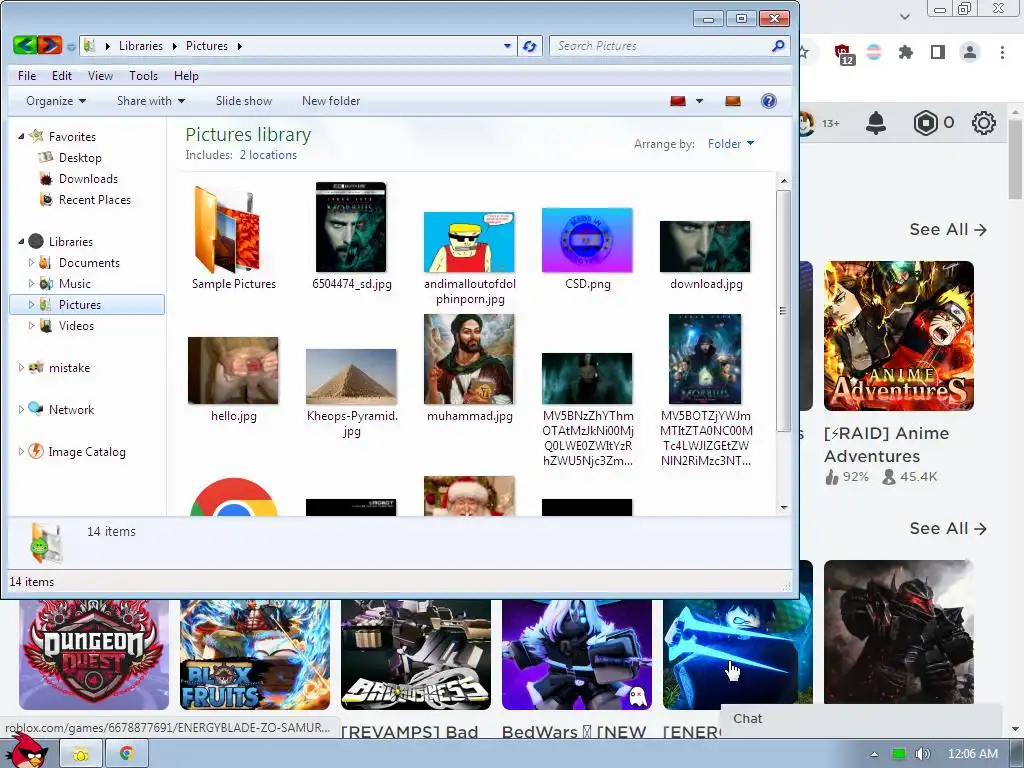Select the 6504474_sd.jpg thumbnail
Screen dimensions: 1024x768
(351, 227)
